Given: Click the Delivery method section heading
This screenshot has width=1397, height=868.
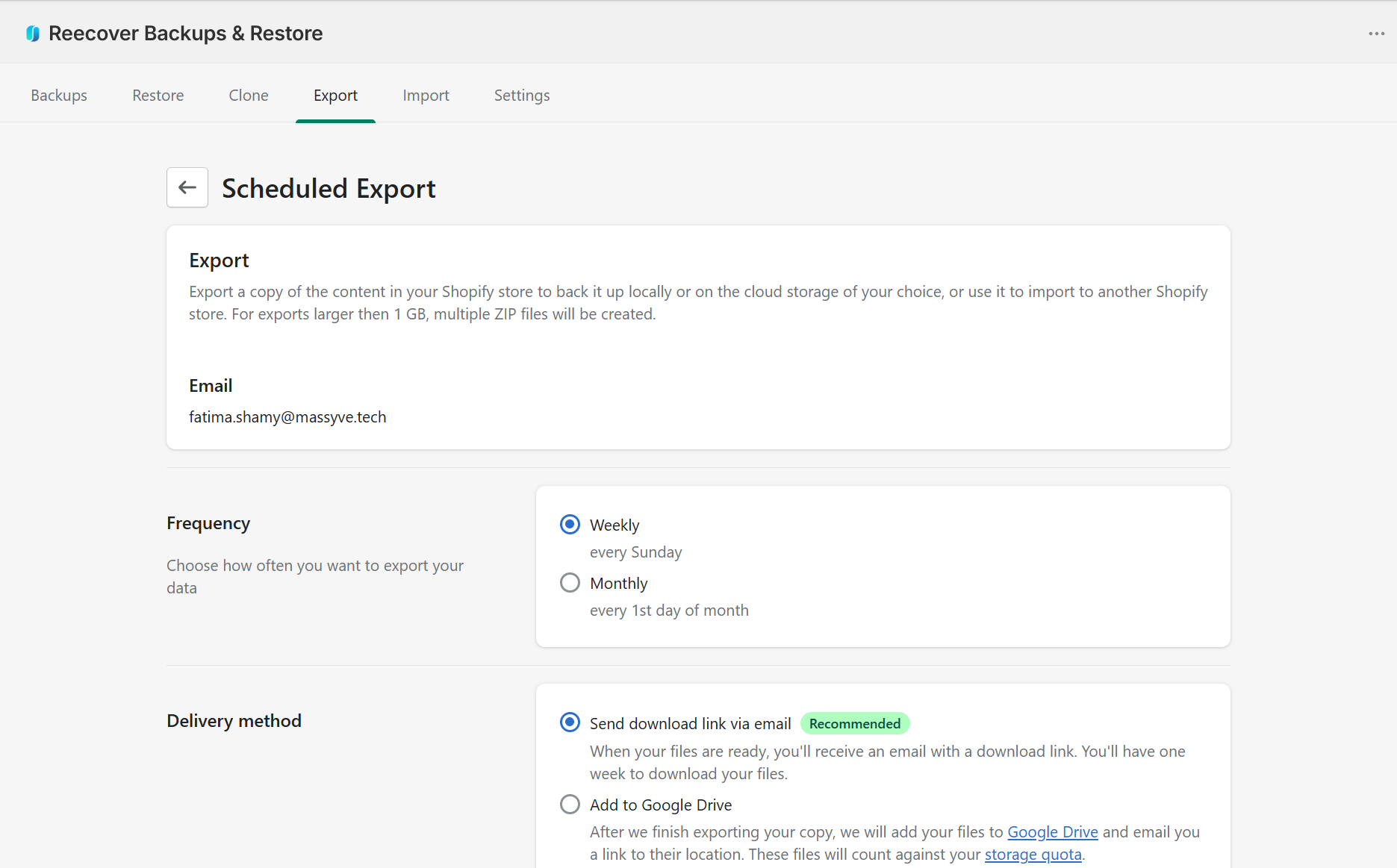Looking at the screenshot, I should coord(234,721).
